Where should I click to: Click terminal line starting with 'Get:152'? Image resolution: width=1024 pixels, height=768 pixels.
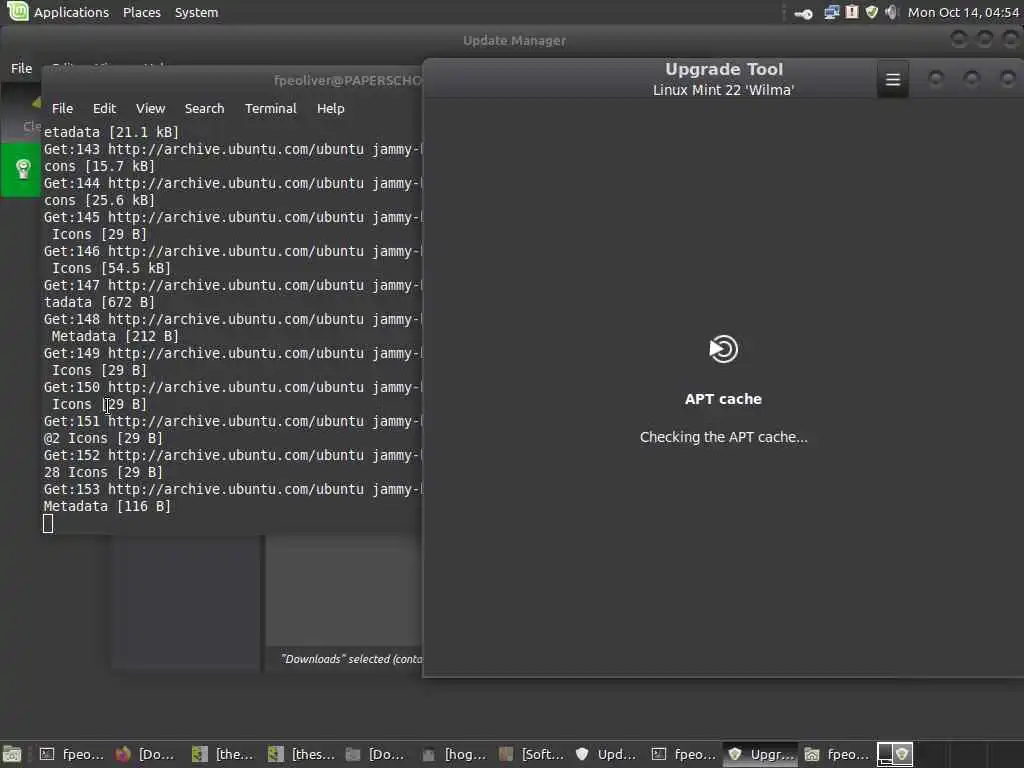232,455
